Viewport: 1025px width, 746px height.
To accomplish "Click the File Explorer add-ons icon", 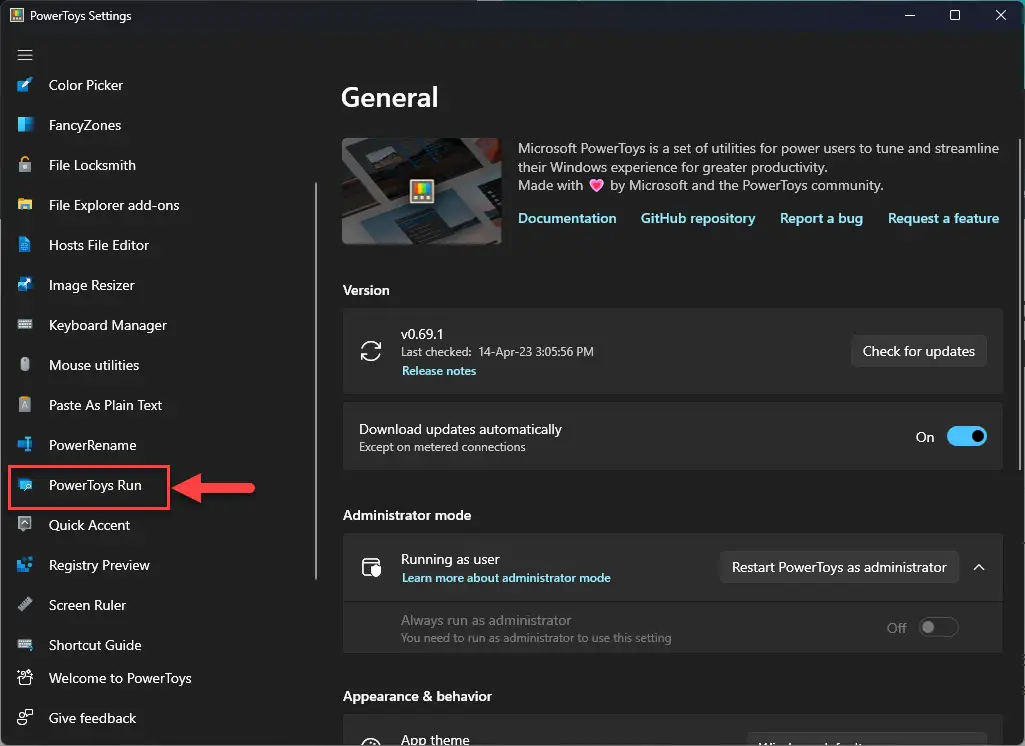I will (x=25, y=205).
